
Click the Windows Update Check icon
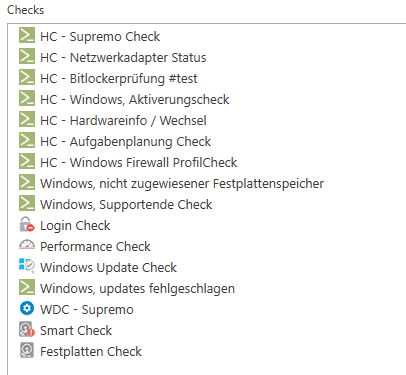(x=27, y=267)
